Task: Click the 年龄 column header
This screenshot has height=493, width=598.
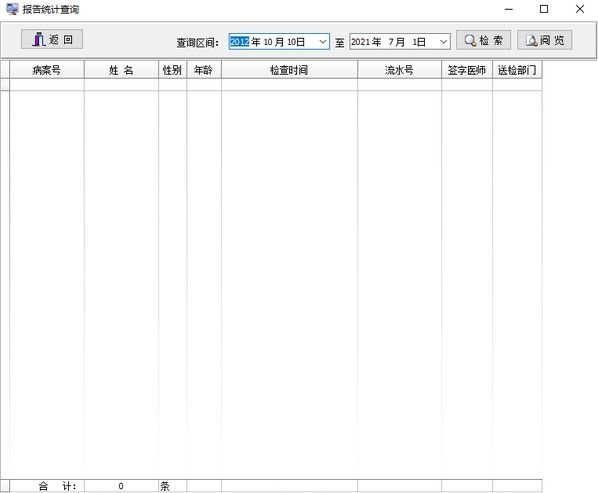Action: [204, 70]
